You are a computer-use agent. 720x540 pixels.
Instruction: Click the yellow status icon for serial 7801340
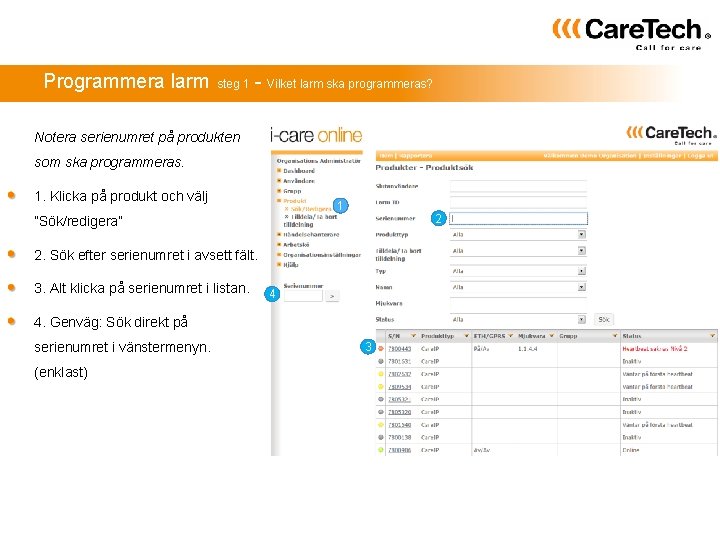pyautogui.click(x=381, y=425)
